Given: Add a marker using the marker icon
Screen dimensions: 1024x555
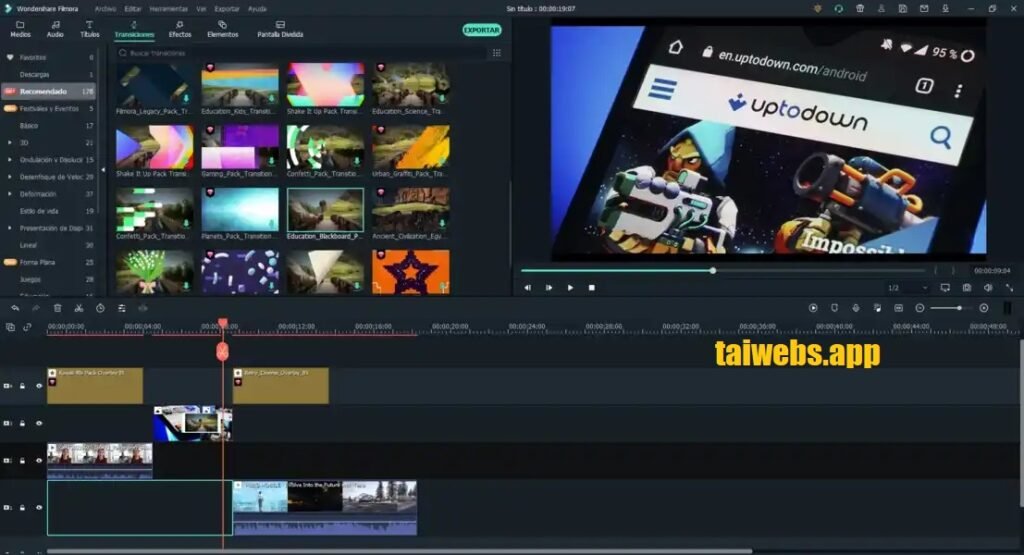Looking at the screenshot, I should [x=835, y=308].
